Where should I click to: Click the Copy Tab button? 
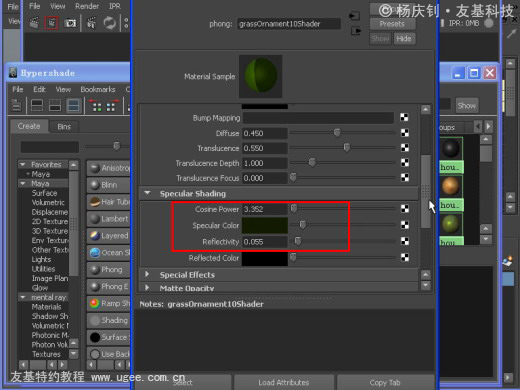pos(385,382)
